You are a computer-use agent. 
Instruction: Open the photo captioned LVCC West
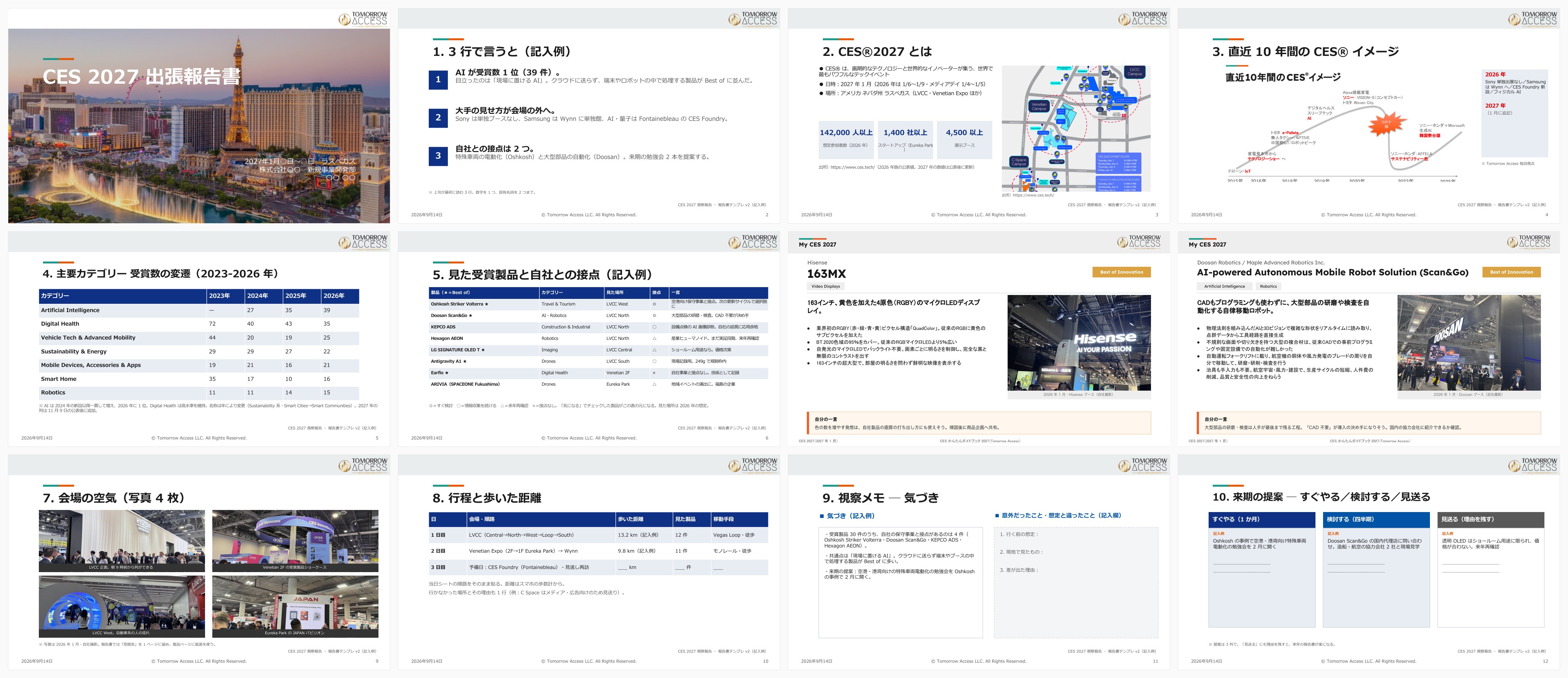(x=122, y=607)
